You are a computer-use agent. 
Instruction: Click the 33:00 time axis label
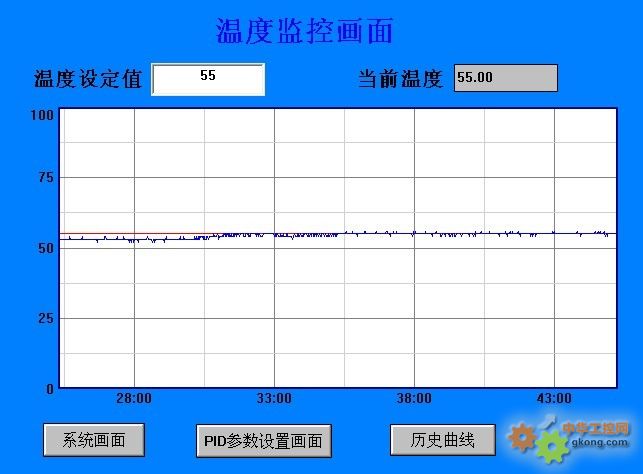click(274, 398)
